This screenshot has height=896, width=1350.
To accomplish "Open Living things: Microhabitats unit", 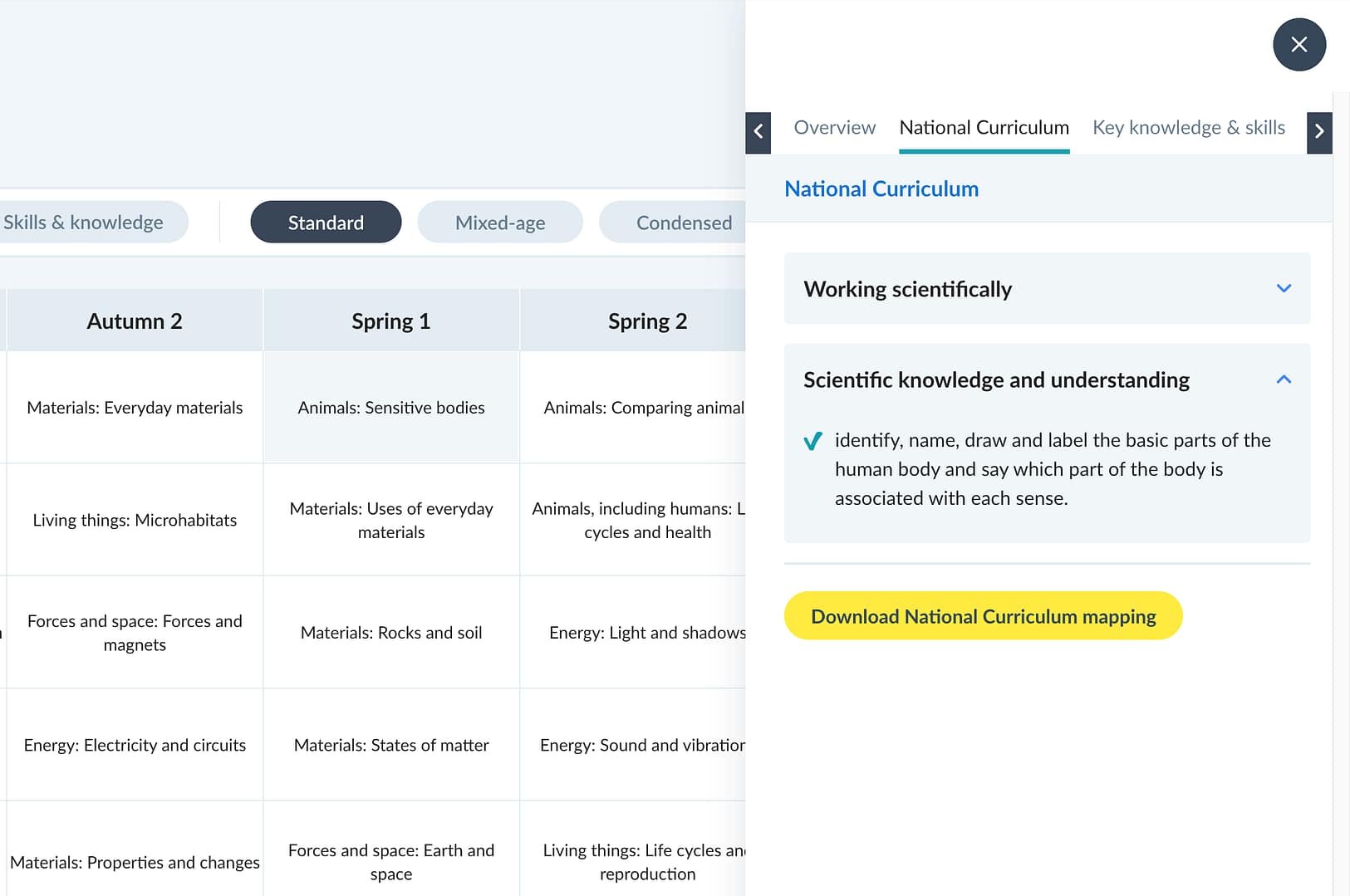I will pos(135,521).
